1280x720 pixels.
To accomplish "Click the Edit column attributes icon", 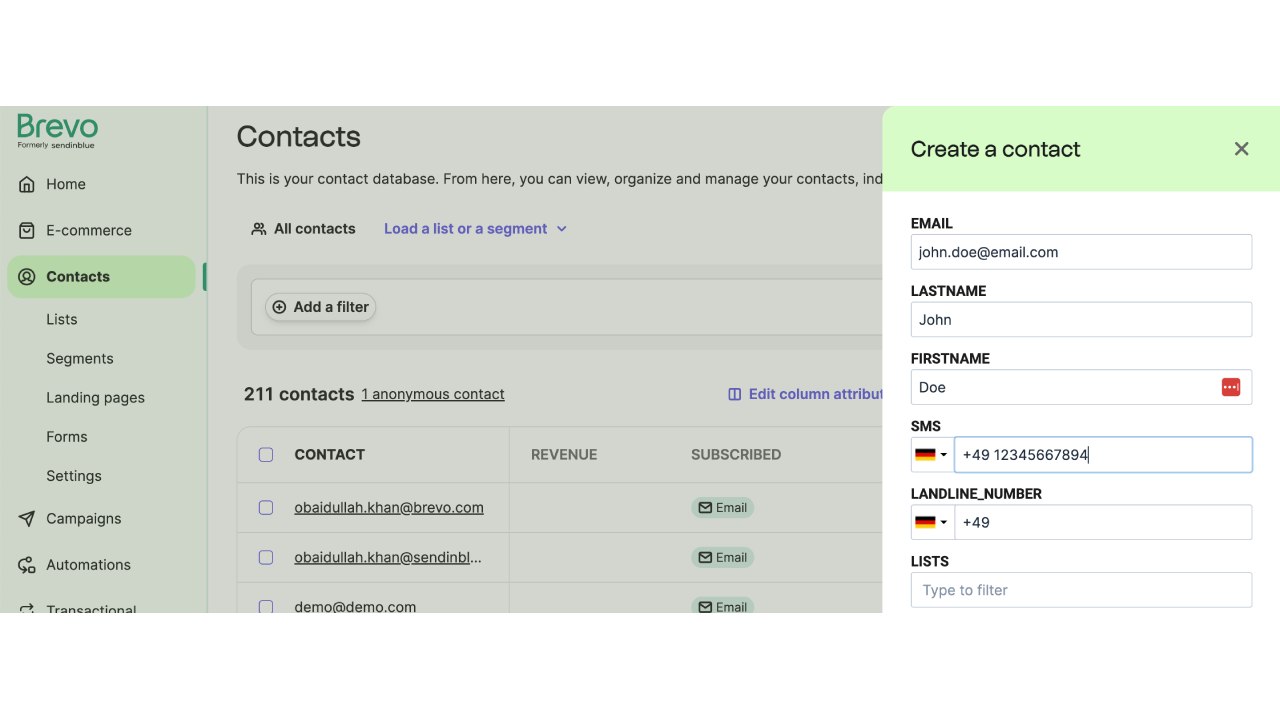I will coord(735,394).
